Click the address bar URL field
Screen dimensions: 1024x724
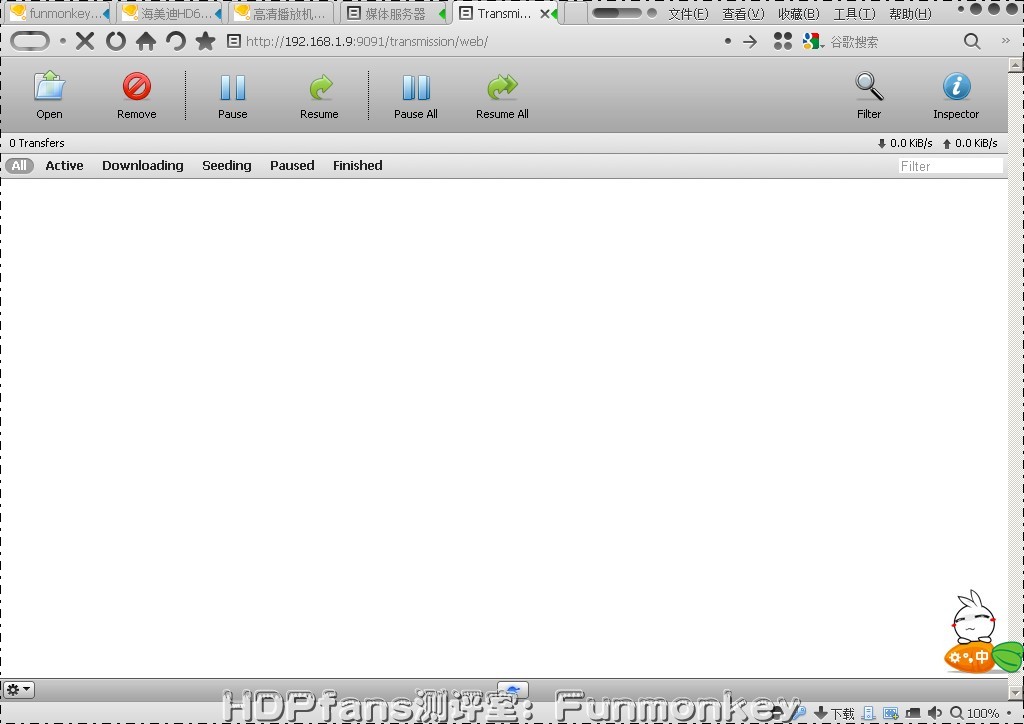[x=480, y=42]
